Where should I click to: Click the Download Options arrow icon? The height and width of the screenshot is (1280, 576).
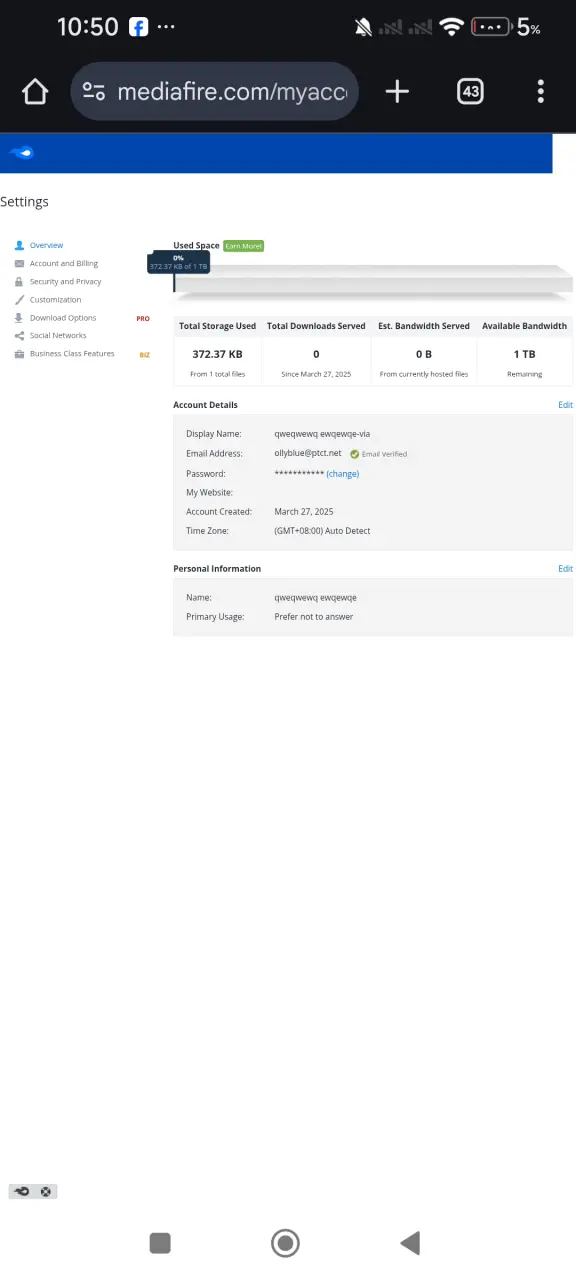click(x=19, y=317)
